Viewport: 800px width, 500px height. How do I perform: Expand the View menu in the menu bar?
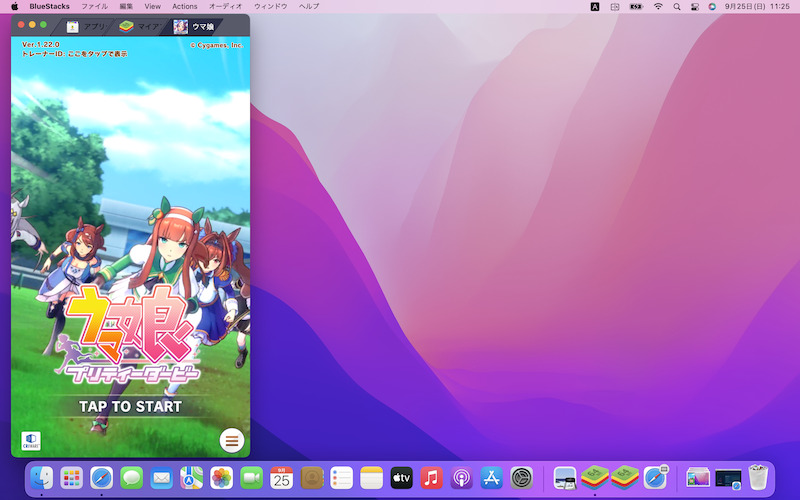coord(152,6)
